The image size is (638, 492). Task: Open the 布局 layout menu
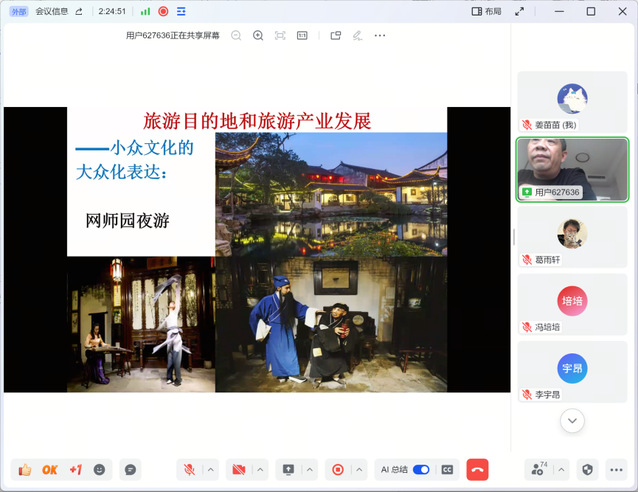point(486,11)
